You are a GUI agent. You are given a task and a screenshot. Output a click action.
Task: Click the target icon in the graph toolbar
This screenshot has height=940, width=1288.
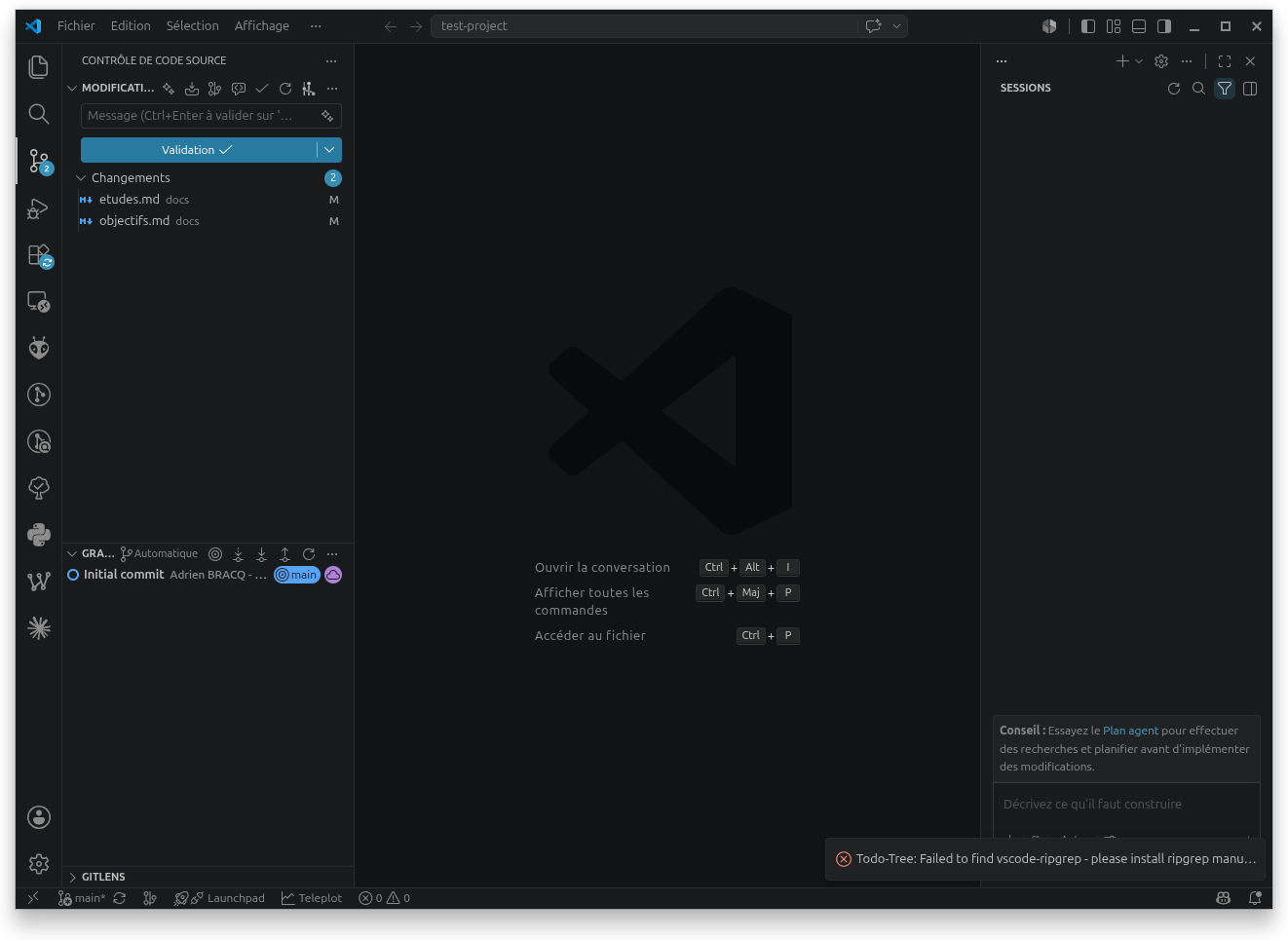point(215,554)
